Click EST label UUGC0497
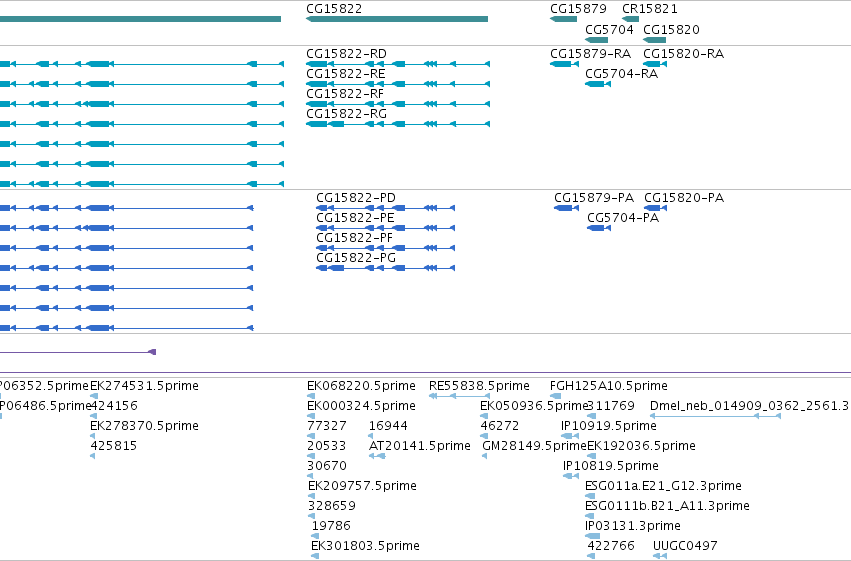851x561 pixels. pyautogui.click(x=685, y=546)
